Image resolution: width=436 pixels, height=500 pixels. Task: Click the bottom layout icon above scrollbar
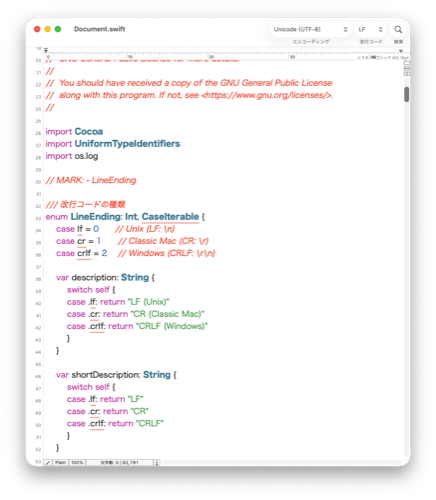click(x=407, y=73)
